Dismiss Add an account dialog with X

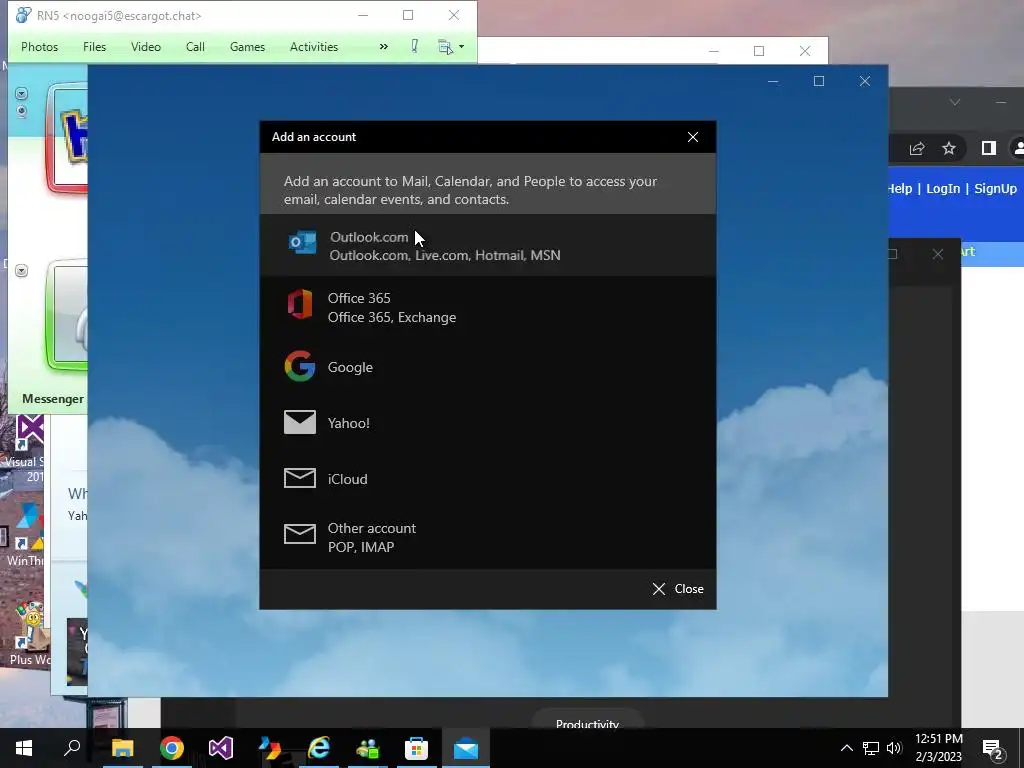[693, 137]
